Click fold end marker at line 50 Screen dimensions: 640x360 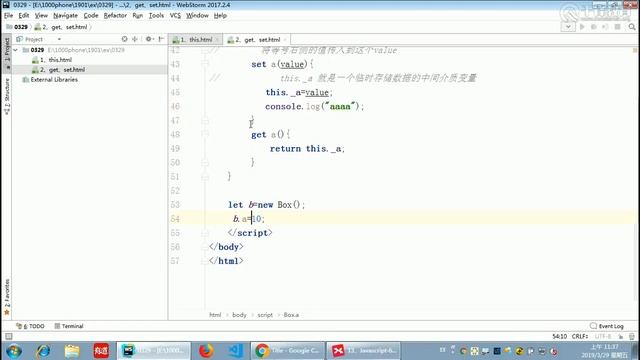205,162
